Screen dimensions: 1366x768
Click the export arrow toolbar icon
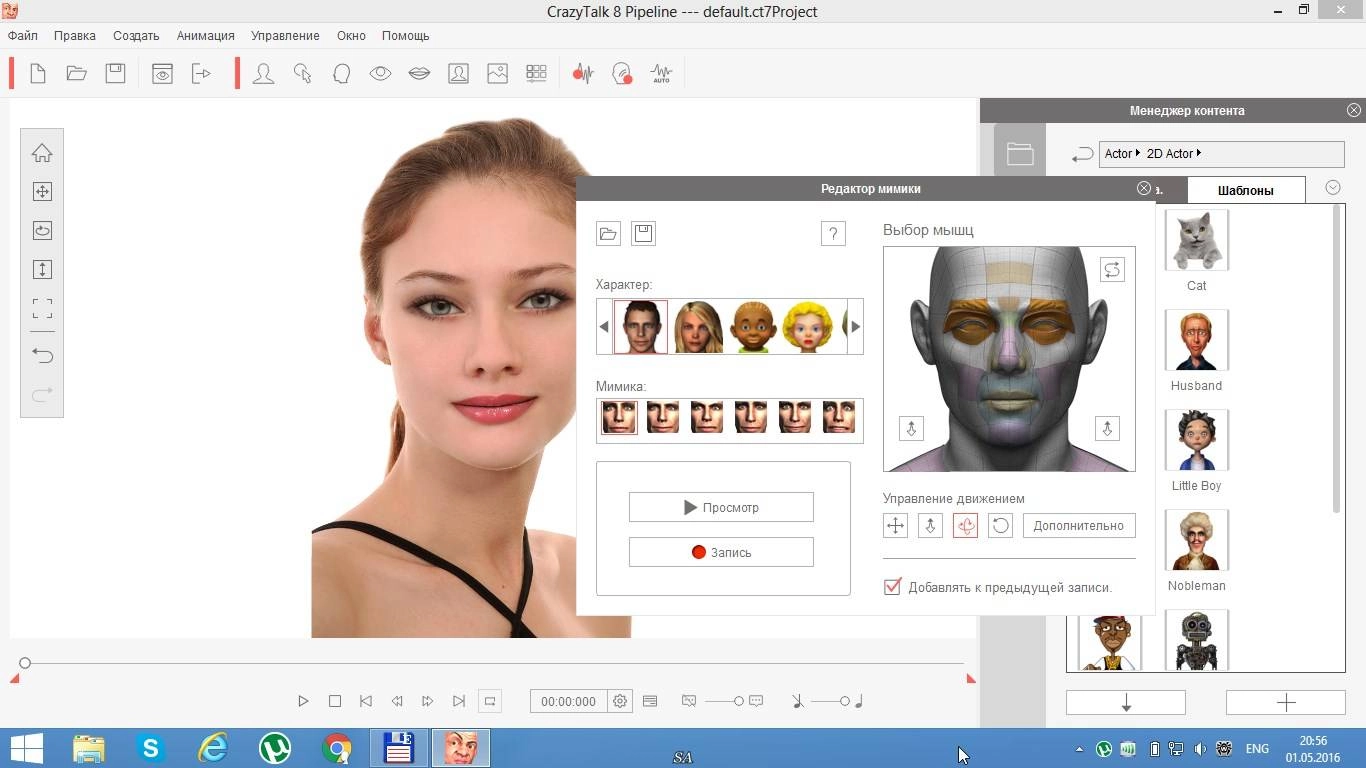coord(201,73)
